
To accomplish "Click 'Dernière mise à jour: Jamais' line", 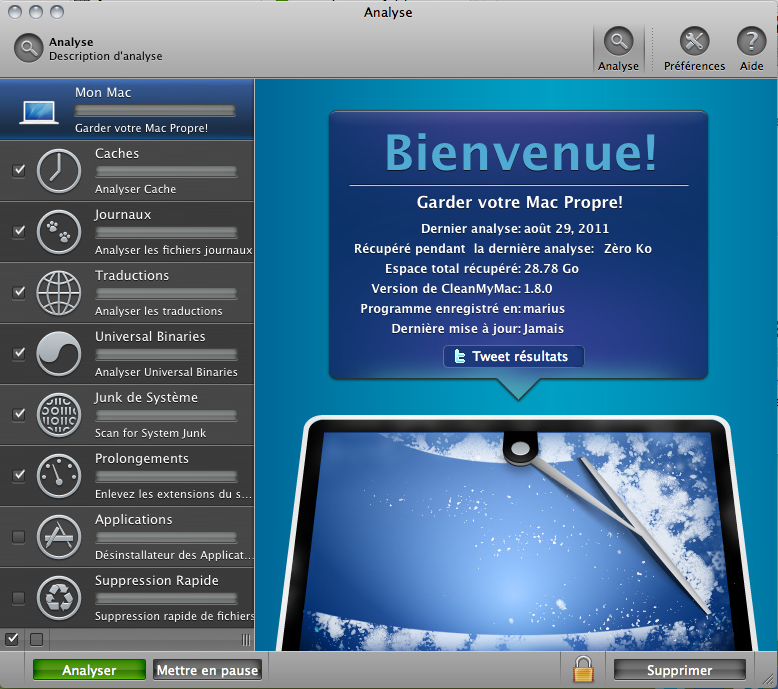I will (x=477, y=329).
